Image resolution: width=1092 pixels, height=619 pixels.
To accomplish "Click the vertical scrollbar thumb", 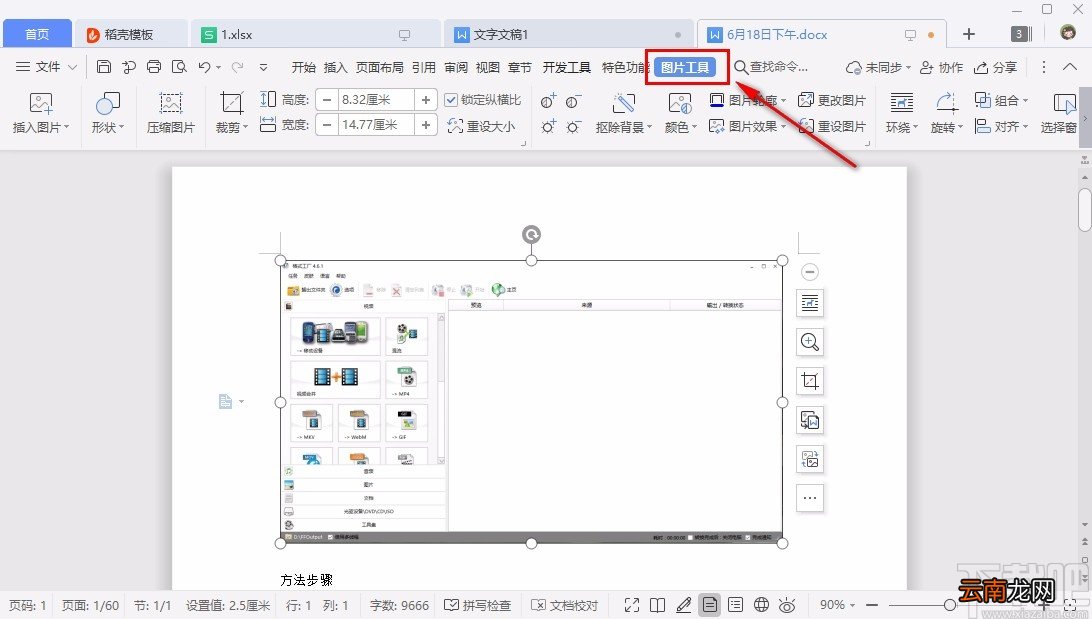I will [x=1084, y=209].
